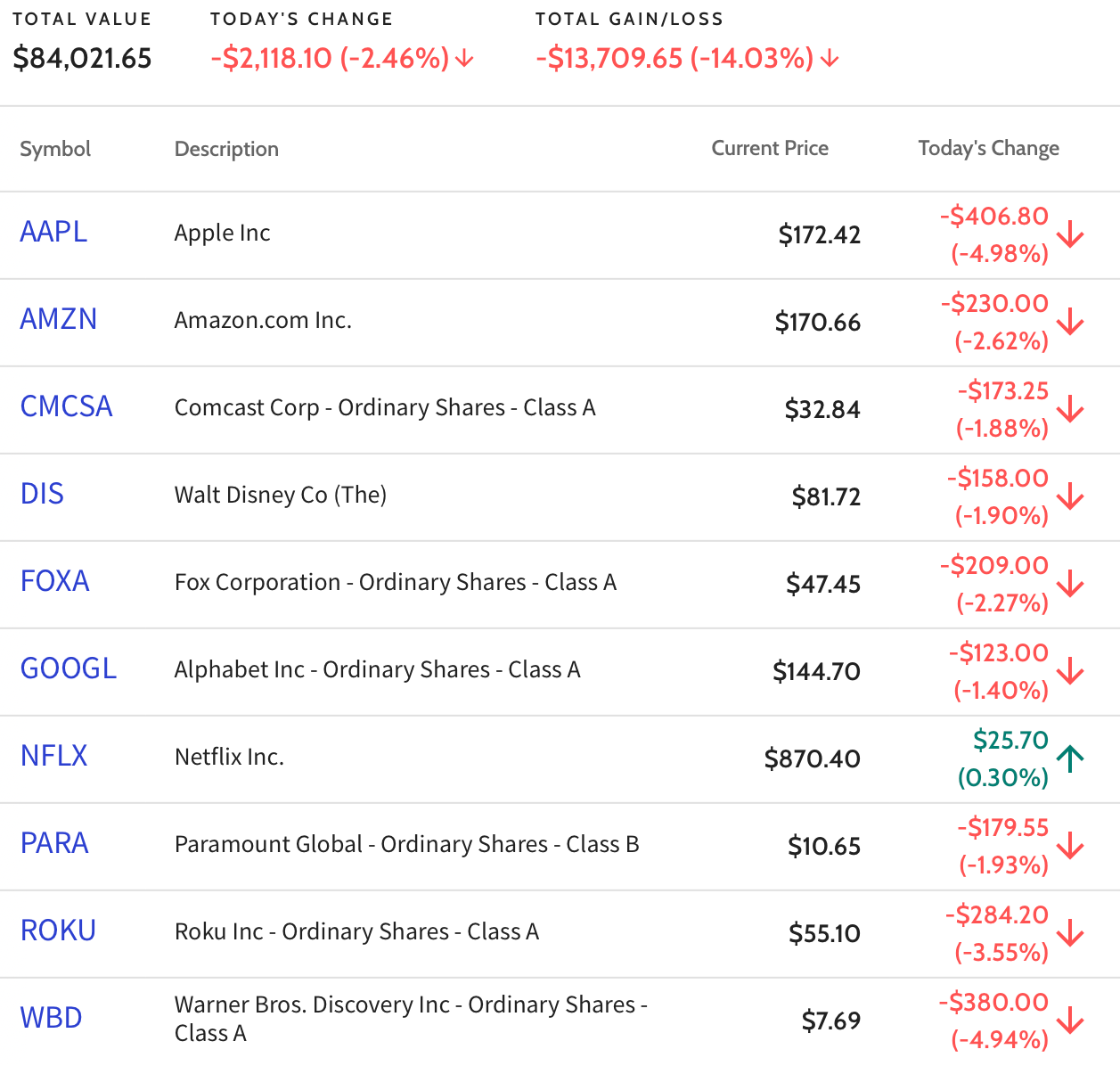Select Apple's current price $172.42
The image size is (1120, 1074).
tap(820, 234)
